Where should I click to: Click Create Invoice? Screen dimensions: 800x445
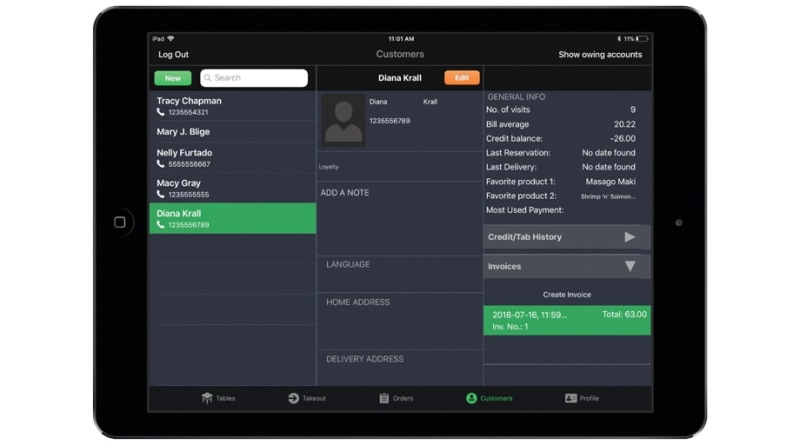pos(567,294)
